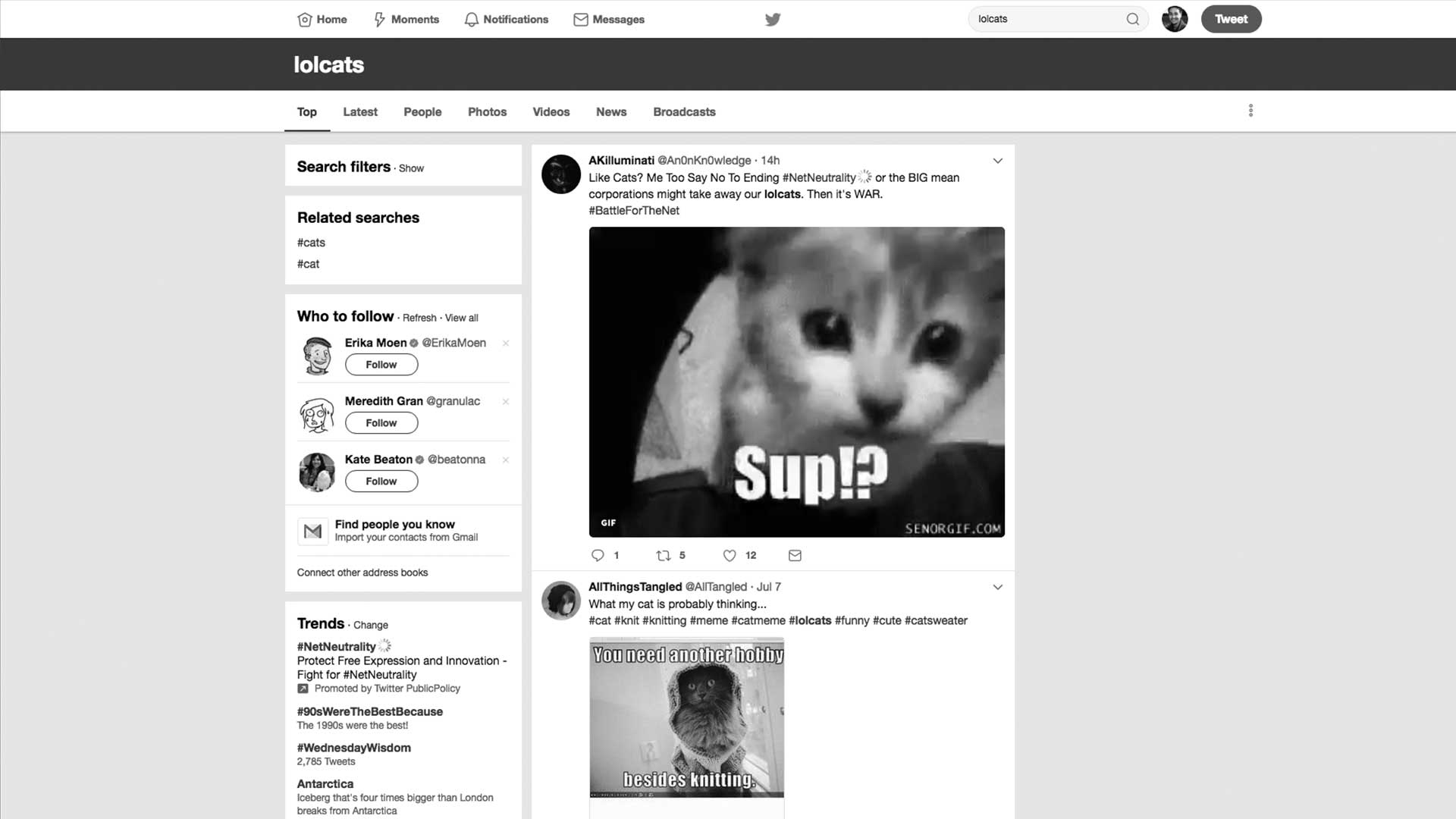1456x819 pixels.
Task: Click AKilluminati's profile avatar
Action: coord(561,174)
